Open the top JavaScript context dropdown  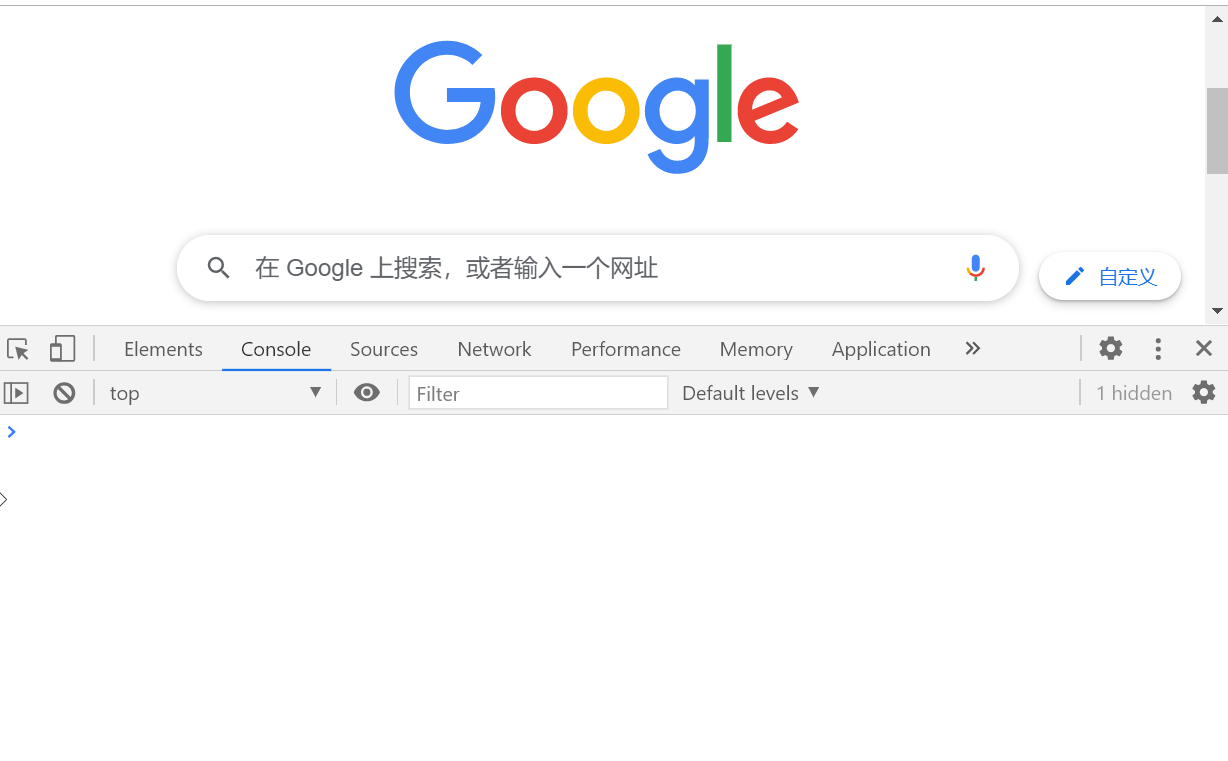pos(216,393)
